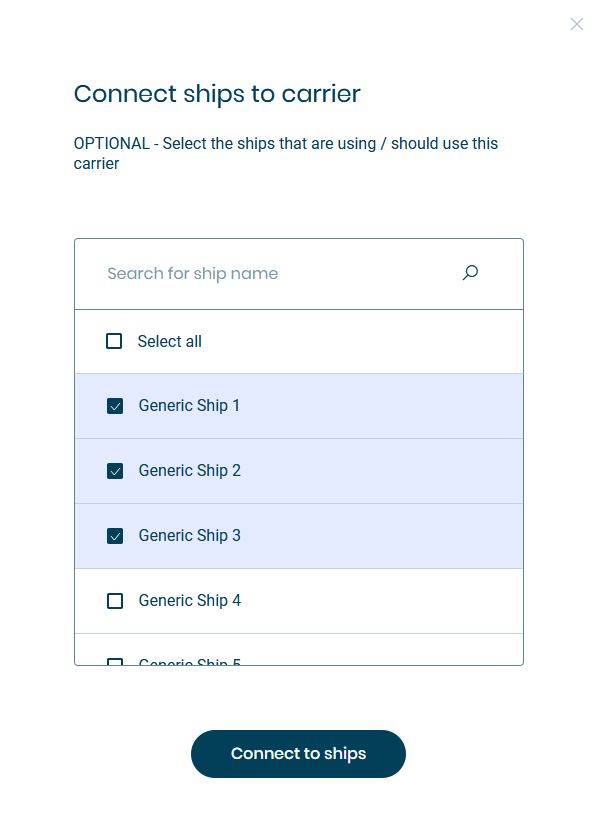Tick the Select all checkbox
Viewport: 598px width, 821px height.
click(x=114, y=341)
